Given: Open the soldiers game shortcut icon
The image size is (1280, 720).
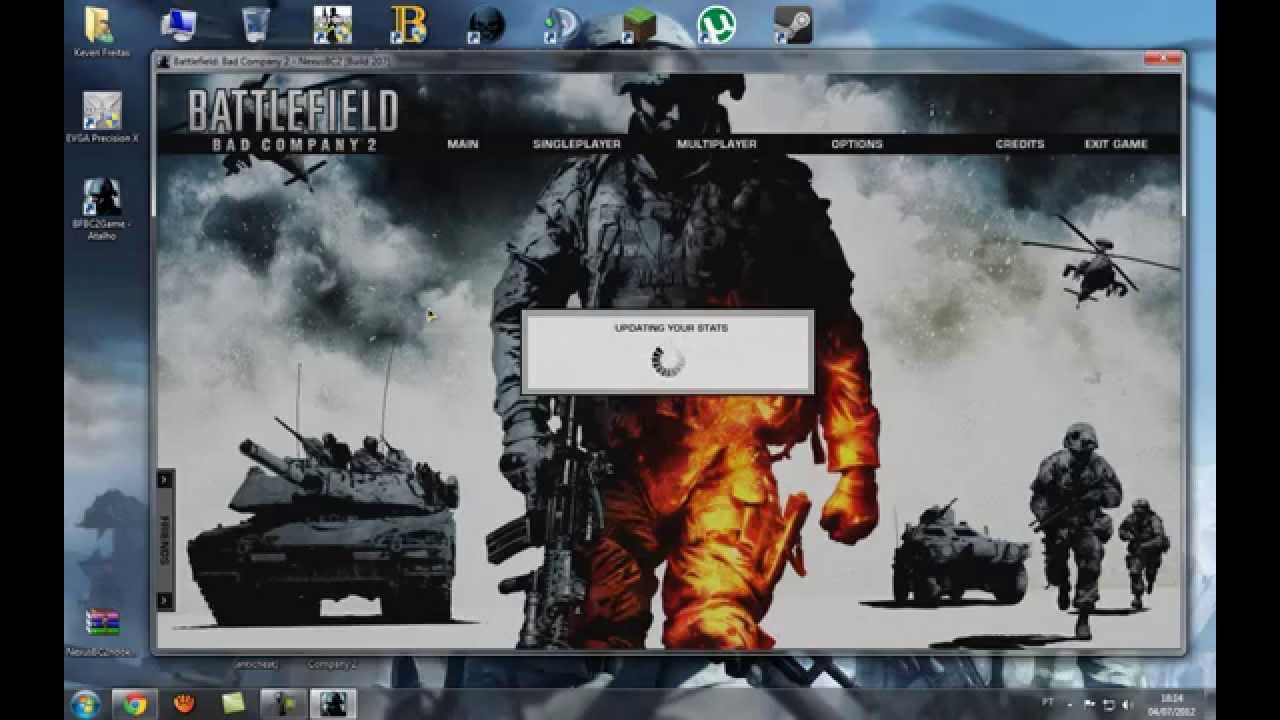Looking at the screenshot, I should (331, 25).
